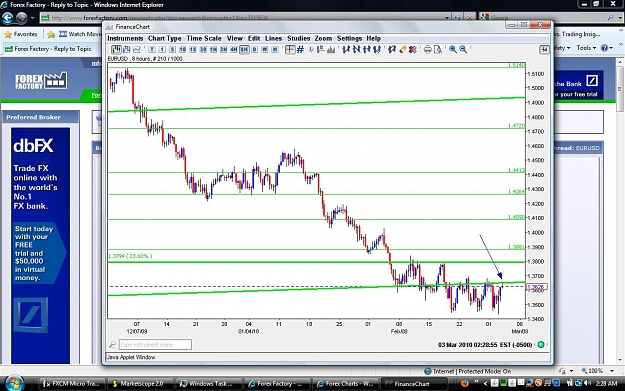Click the volume speaker tray icon
Viewport: 625px width, 391px height.
[587, 383]
